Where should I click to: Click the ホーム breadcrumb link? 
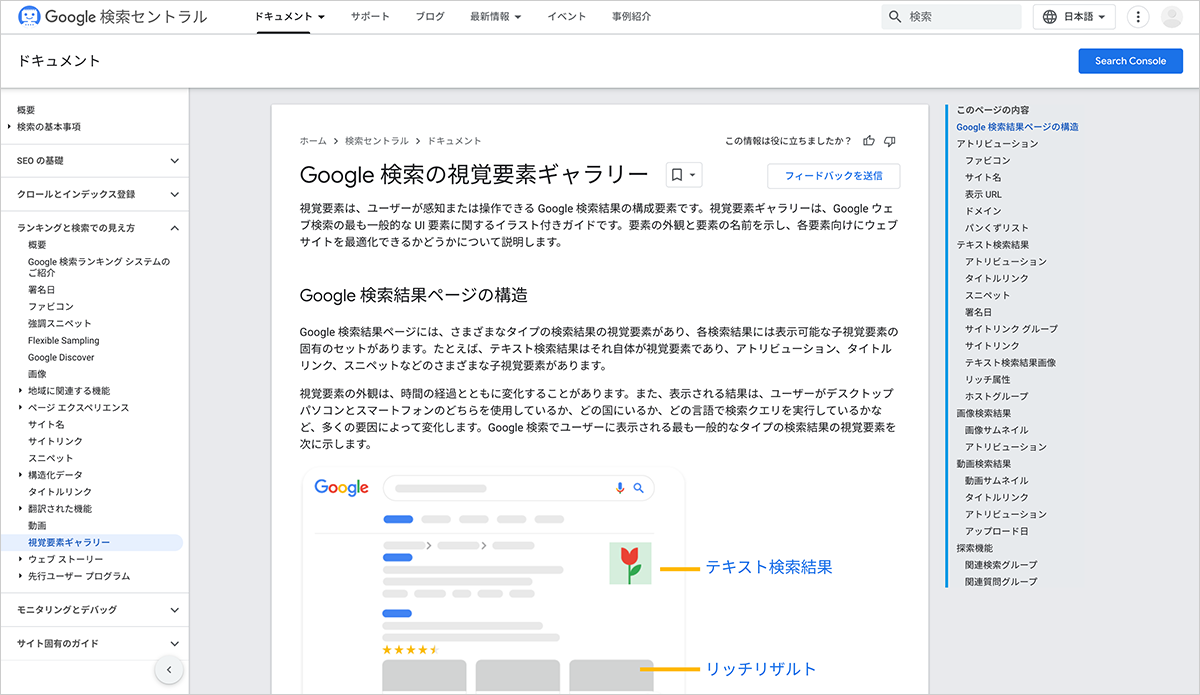pos(313,141)
